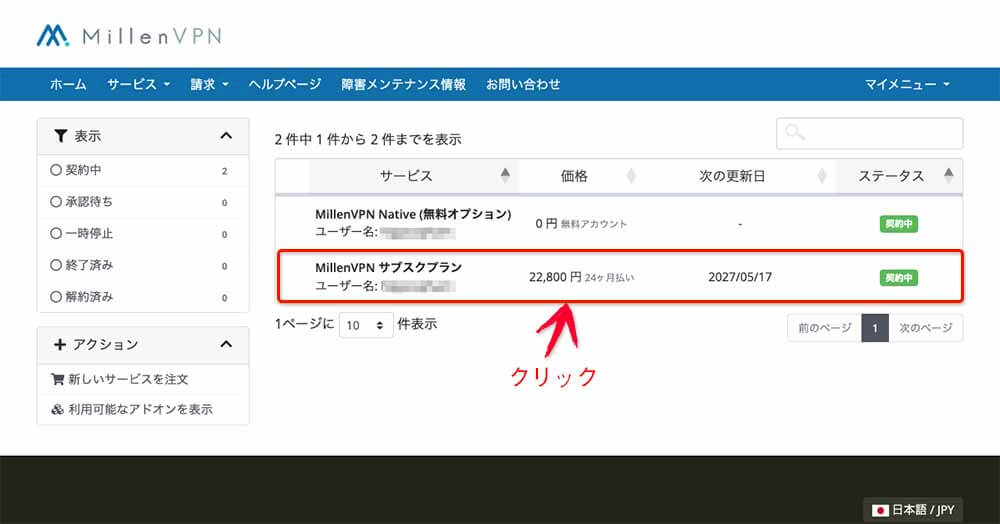Click the shopping cart icon for 新しいサービスを注文

point(57,379)
